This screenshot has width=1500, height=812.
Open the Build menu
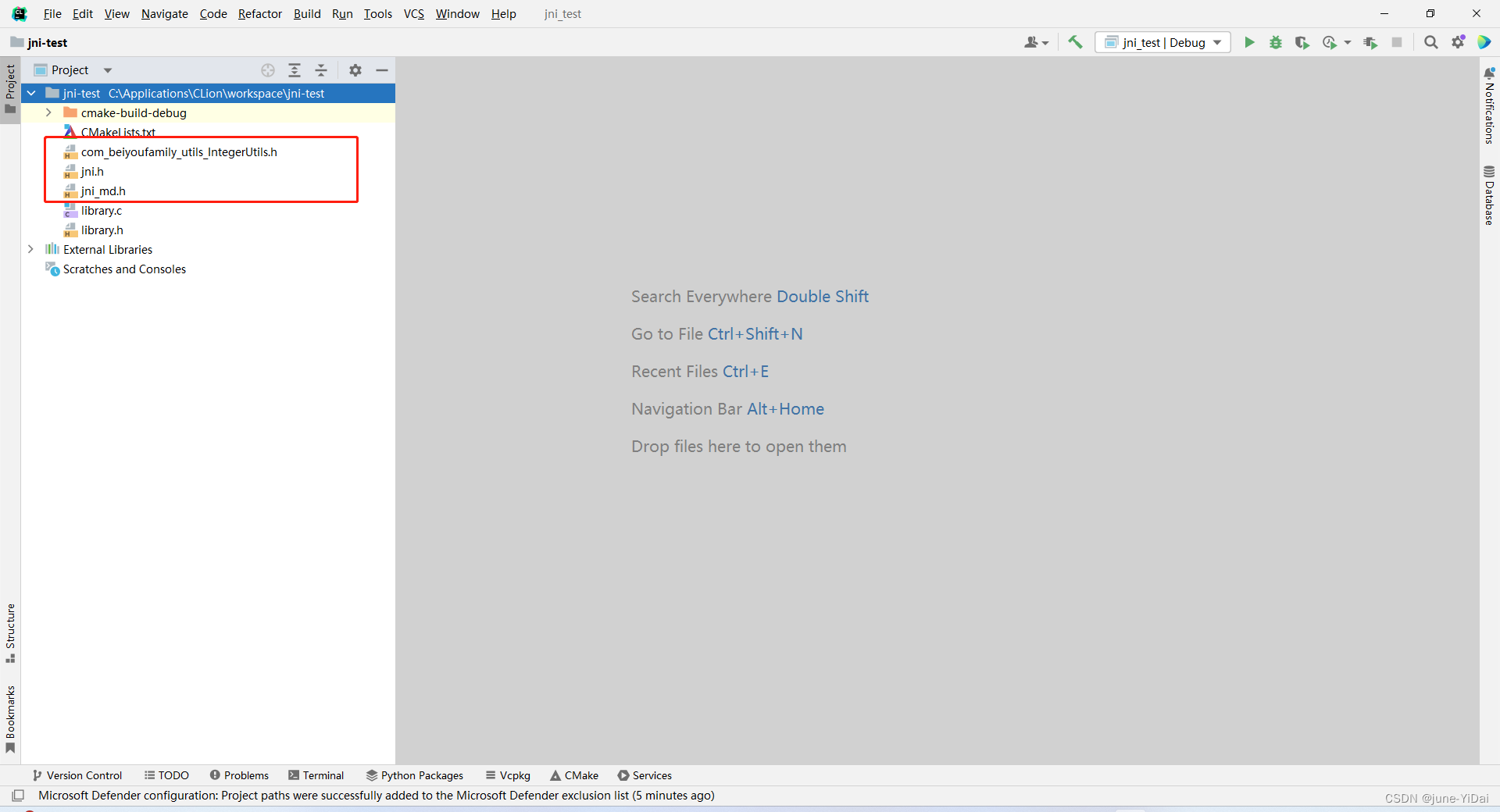(x=307, y=14)
